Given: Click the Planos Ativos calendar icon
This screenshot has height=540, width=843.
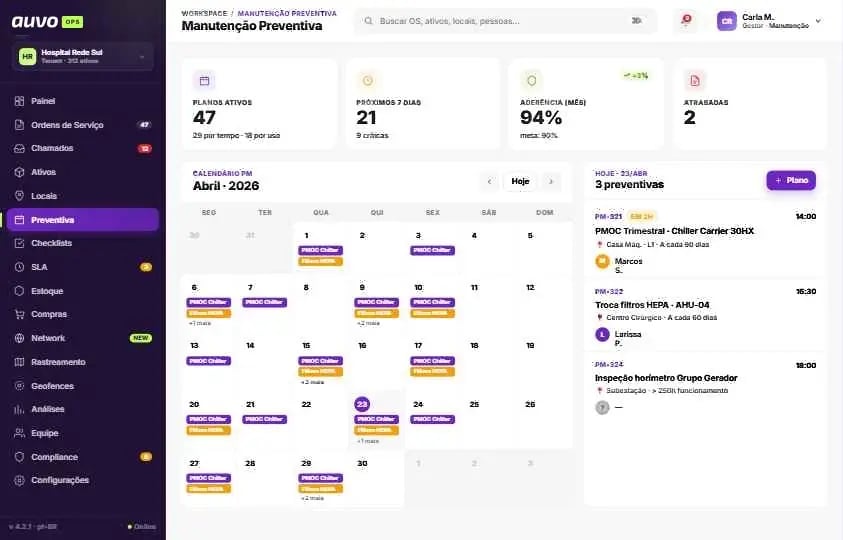Looking at the screenshot, I should pyautogui.click(x=204, y=81).
